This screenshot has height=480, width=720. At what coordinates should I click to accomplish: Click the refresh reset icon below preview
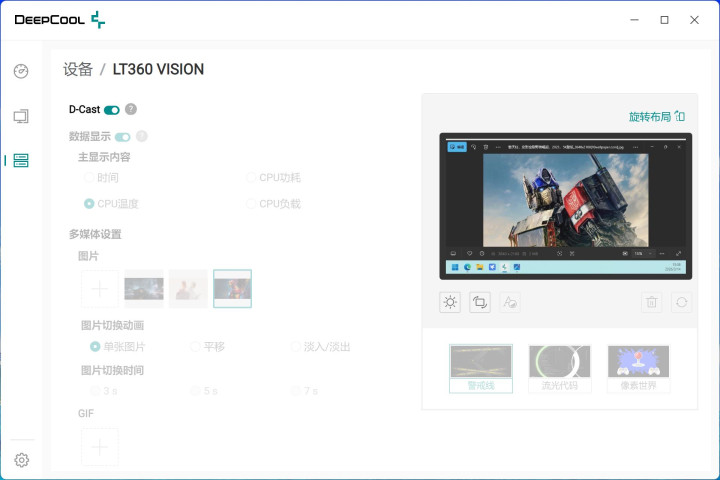681,302
